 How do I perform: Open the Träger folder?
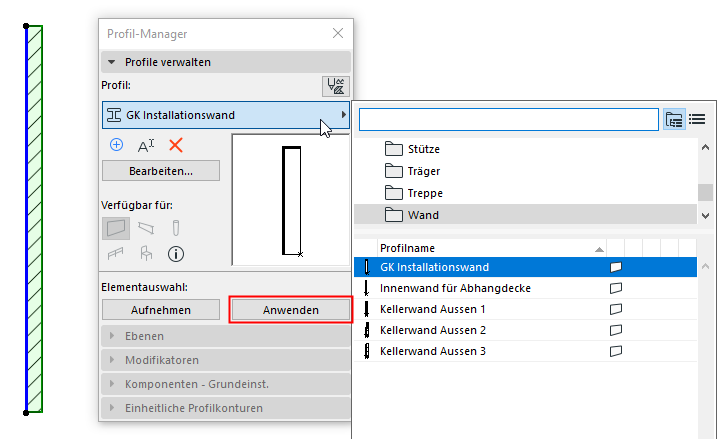click(x=424, y=171)
